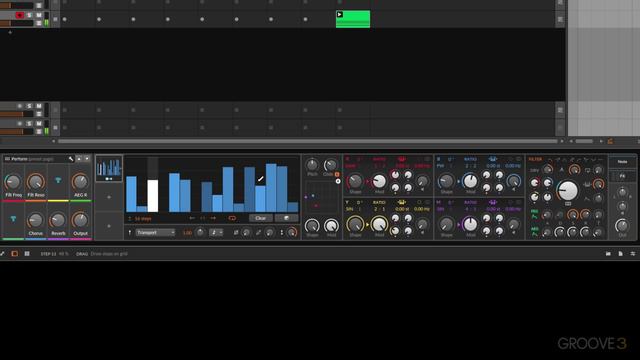
Task: Click the plus icon to add a track
Action: 10,32
